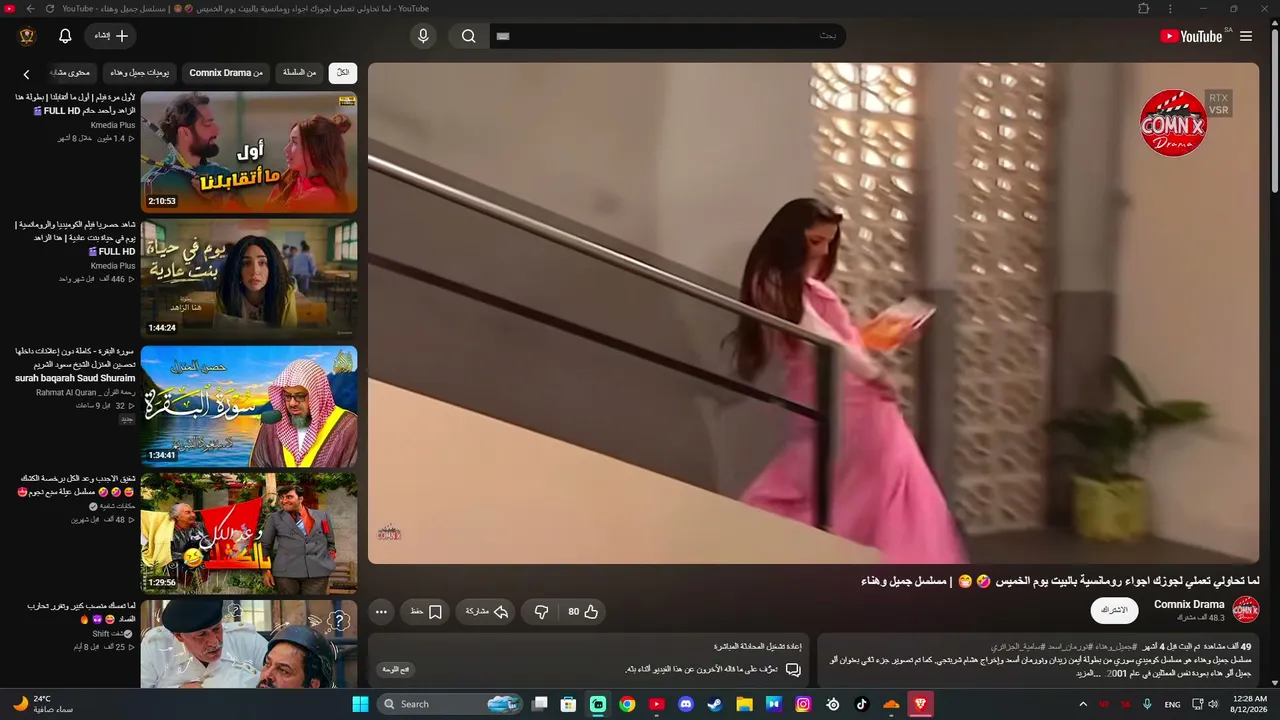The width and height of the screenshot is (1280, 720).
Task: Go back with browser back arrow
Action: (x=30, y=9)
